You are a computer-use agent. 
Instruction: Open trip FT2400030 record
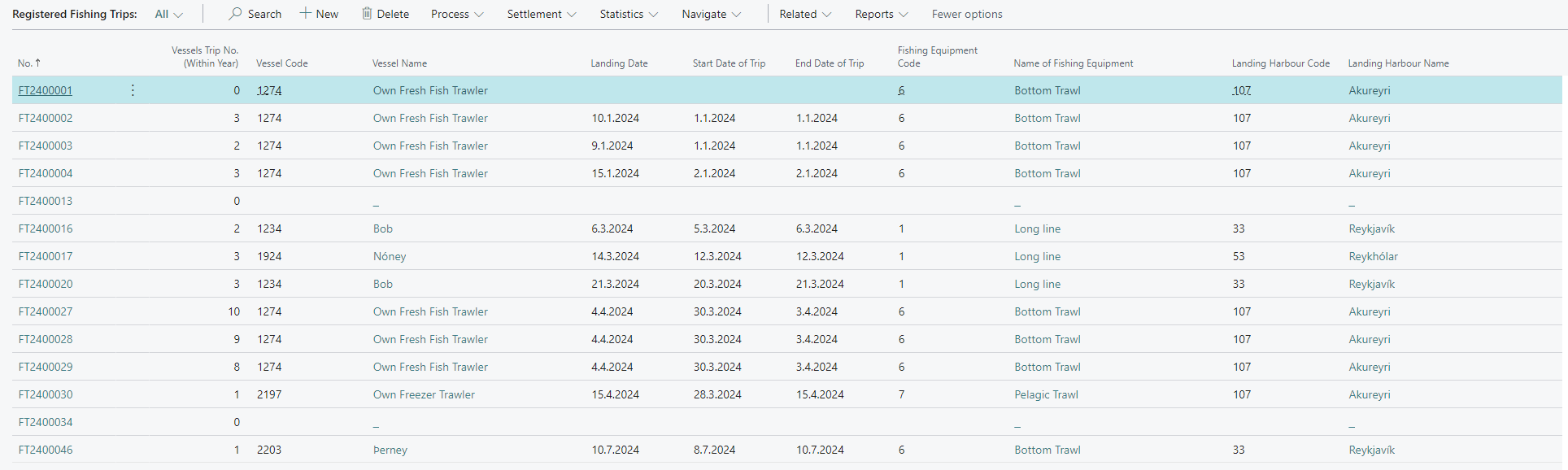[x=46, y=394]
